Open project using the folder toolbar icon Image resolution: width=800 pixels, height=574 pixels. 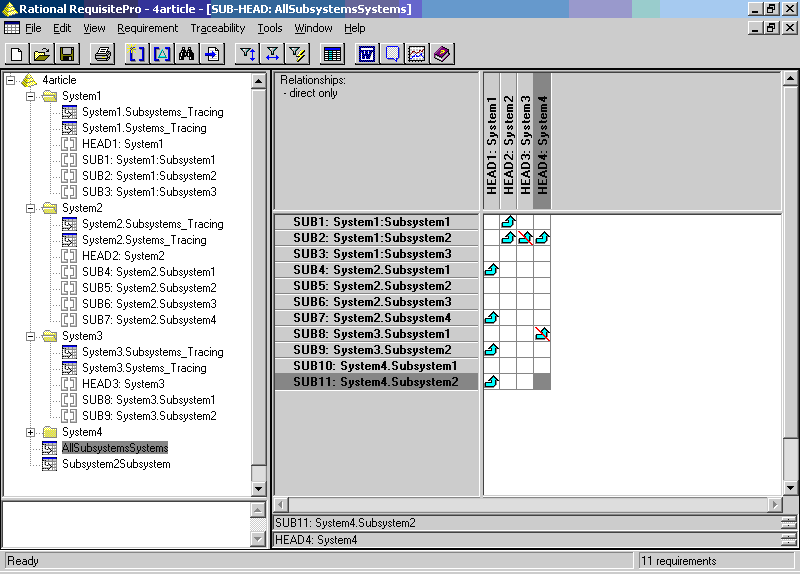(x=42, y=54)
